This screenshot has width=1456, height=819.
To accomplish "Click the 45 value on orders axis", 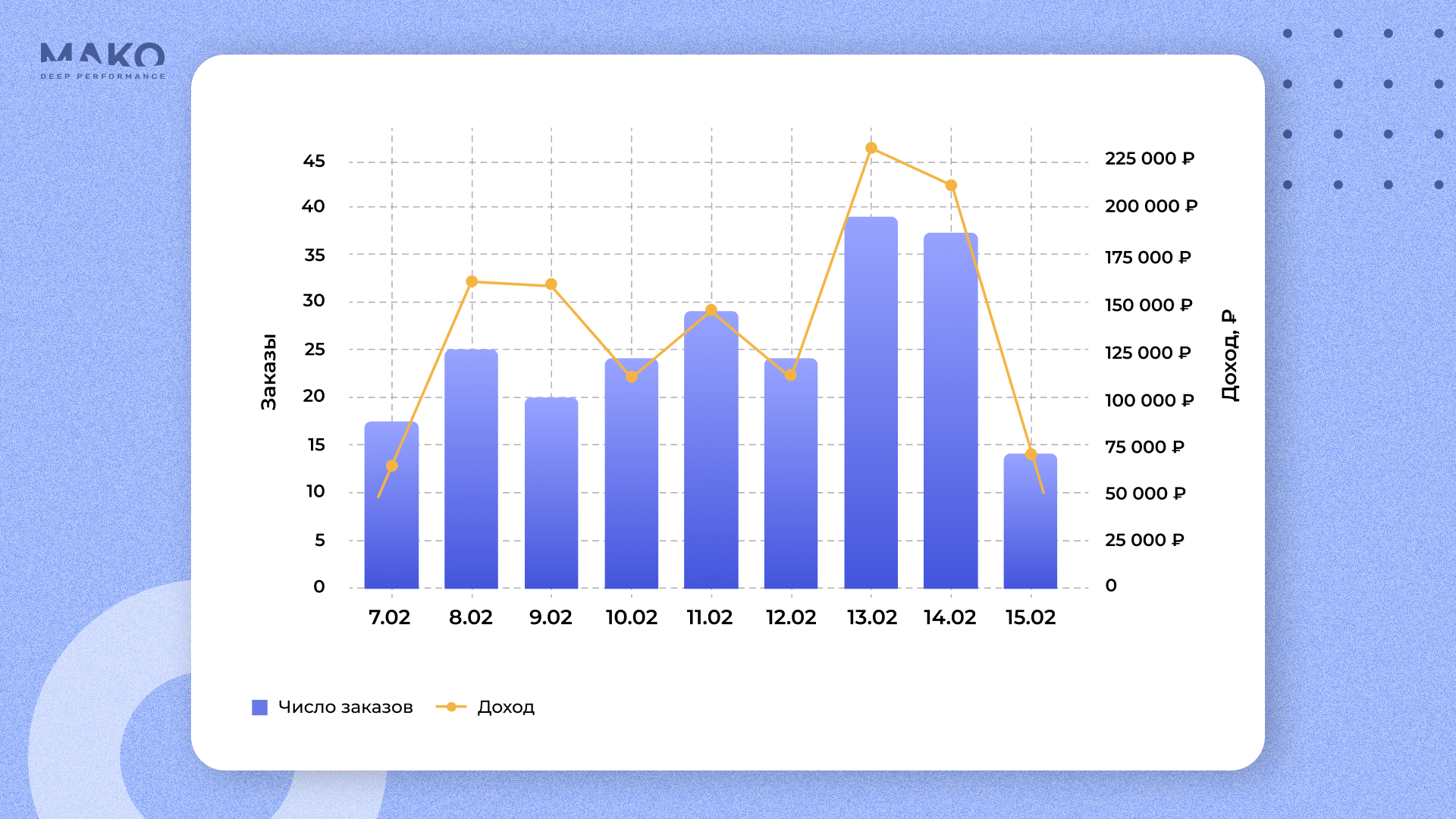I will click(314, 161).
